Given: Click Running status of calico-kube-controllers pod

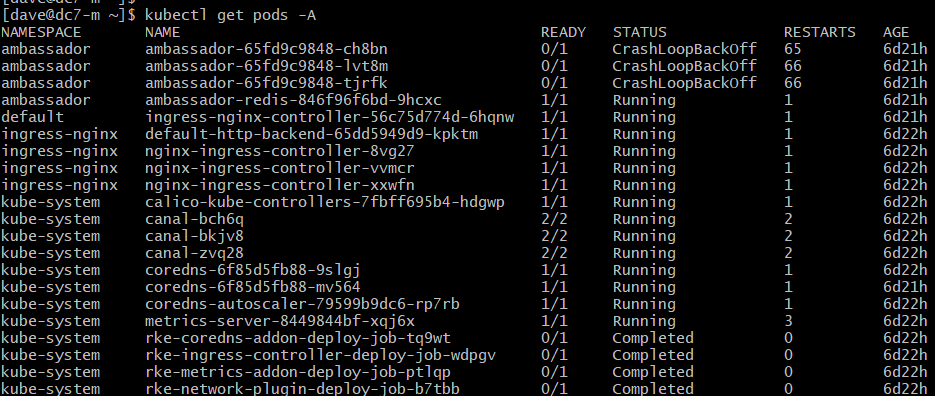Looking at the screenshot, I should (x=644, y=202).
